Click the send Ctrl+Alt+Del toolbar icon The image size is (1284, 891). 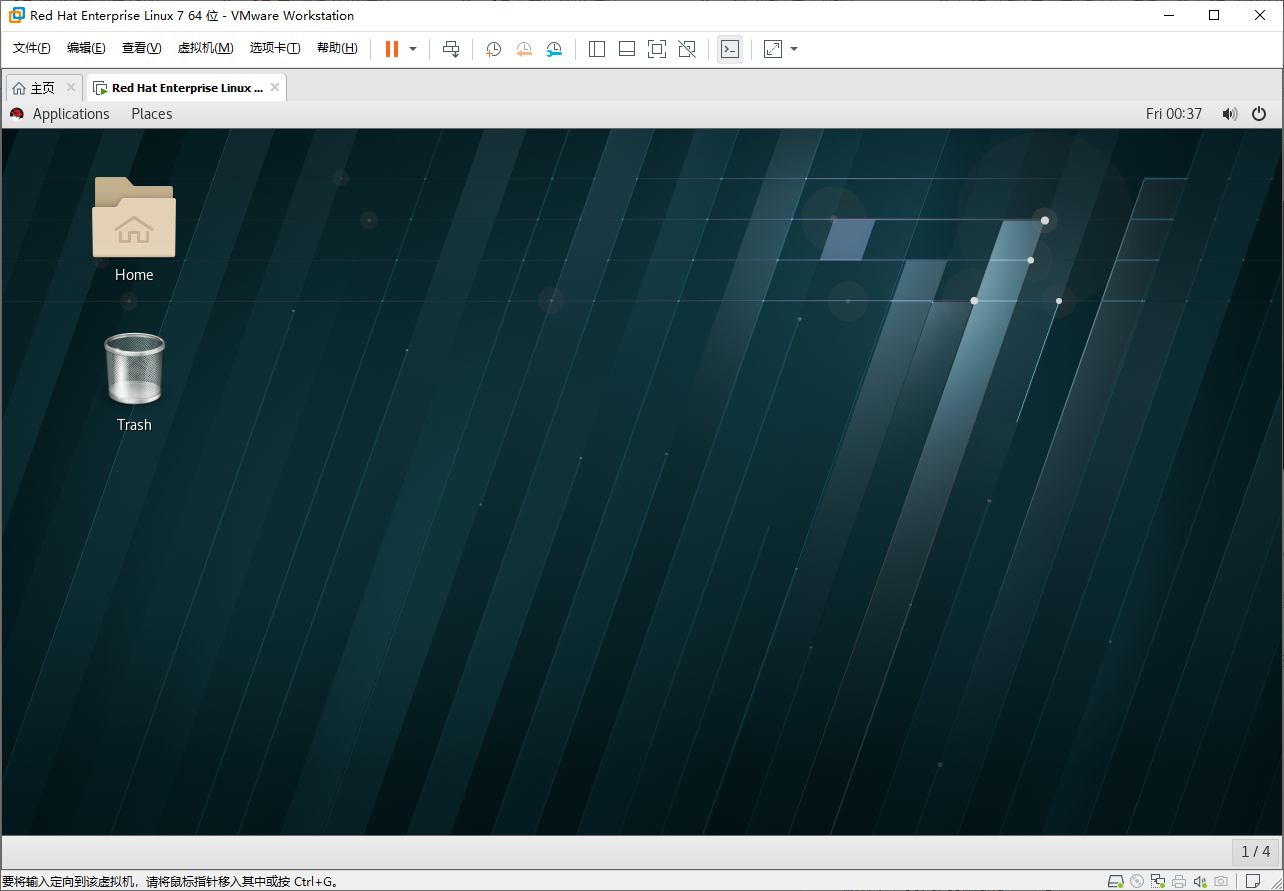451,49
